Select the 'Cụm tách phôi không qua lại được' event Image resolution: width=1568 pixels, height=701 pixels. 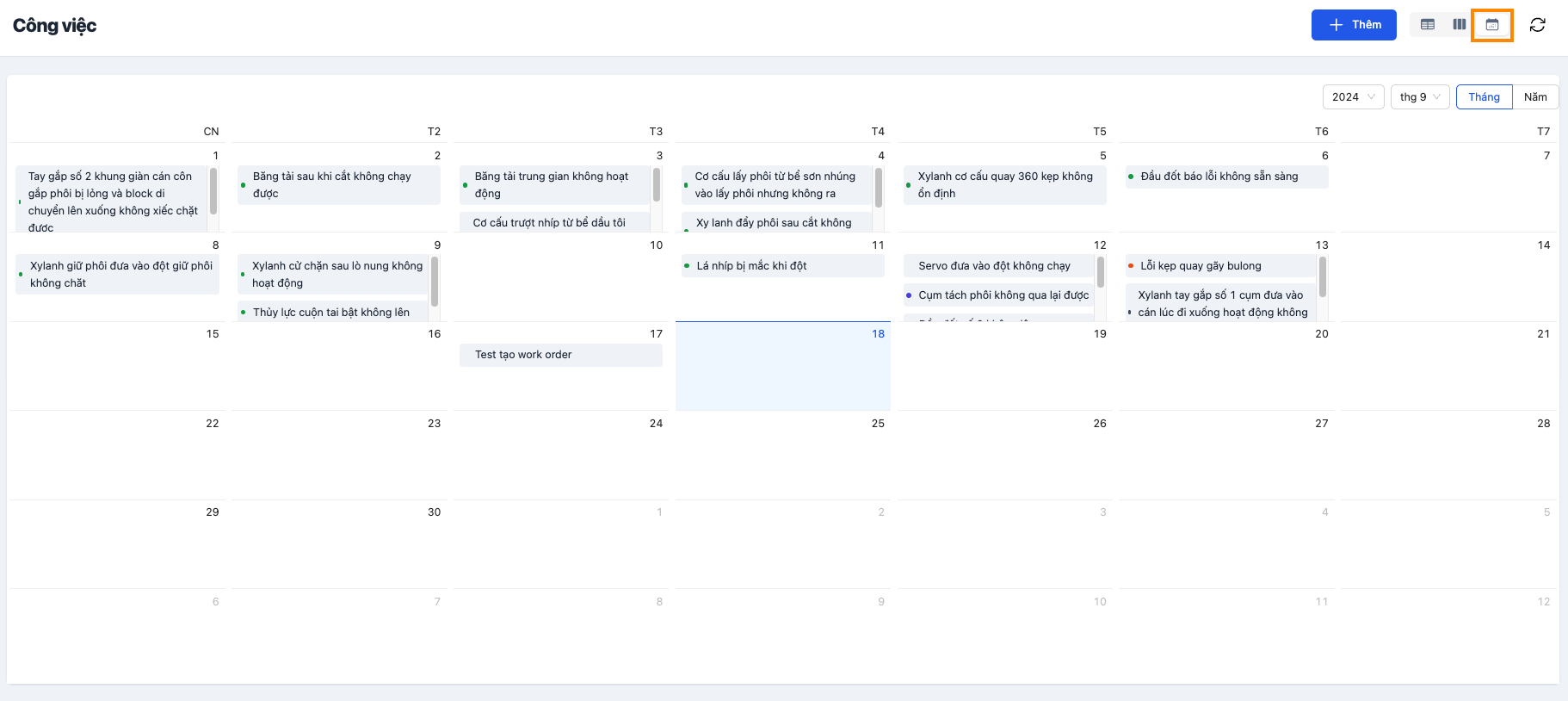[x=998, y=295]
